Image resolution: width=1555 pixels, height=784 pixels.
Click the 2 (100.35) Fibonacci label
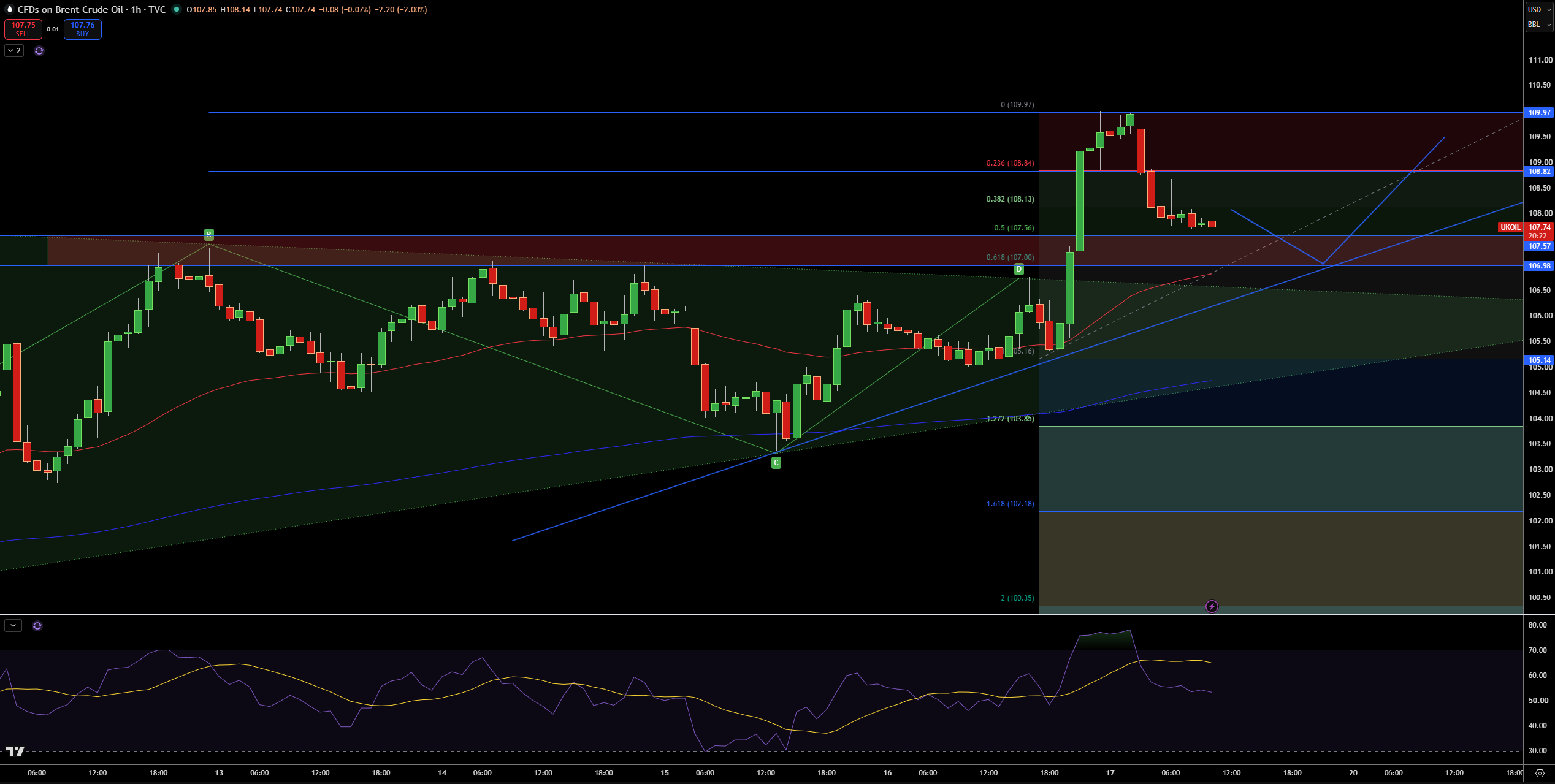[1017, 598]
